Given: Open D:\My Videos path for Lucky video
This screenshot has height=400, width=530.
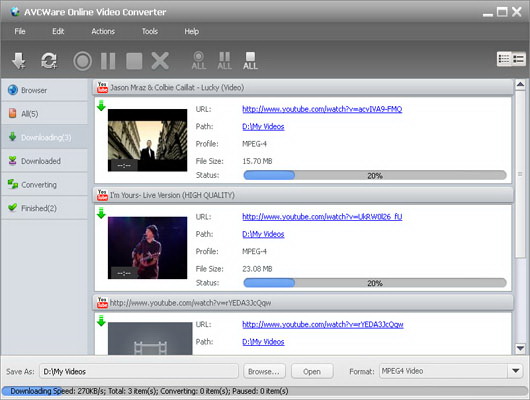Looking at the screenshot, I should click(x=263, y=126).
